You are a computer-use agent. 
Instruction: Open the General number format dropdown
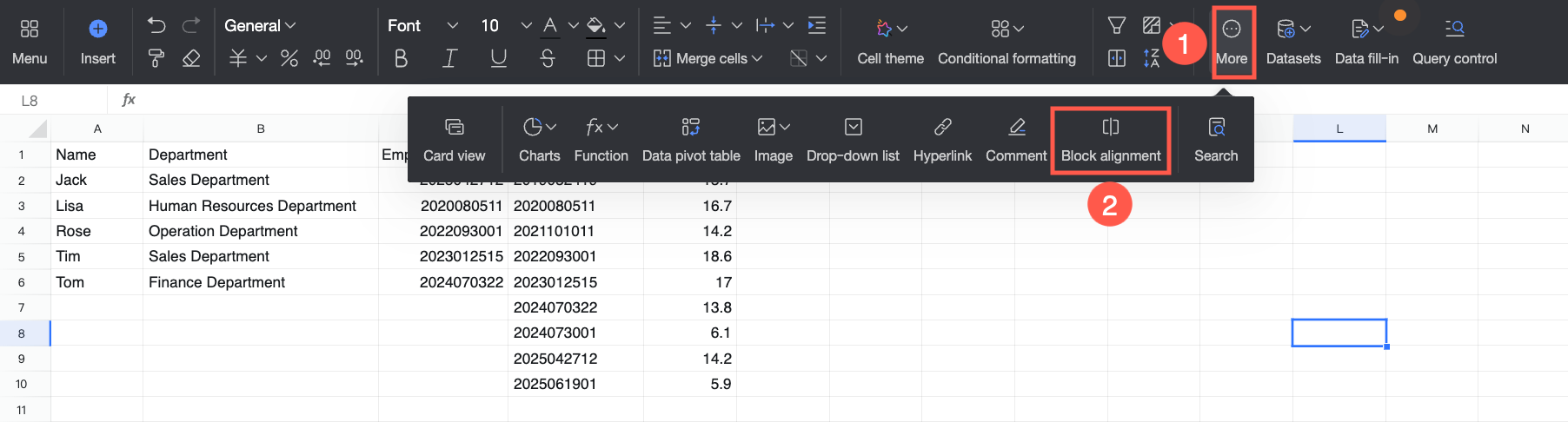point(260,25)
